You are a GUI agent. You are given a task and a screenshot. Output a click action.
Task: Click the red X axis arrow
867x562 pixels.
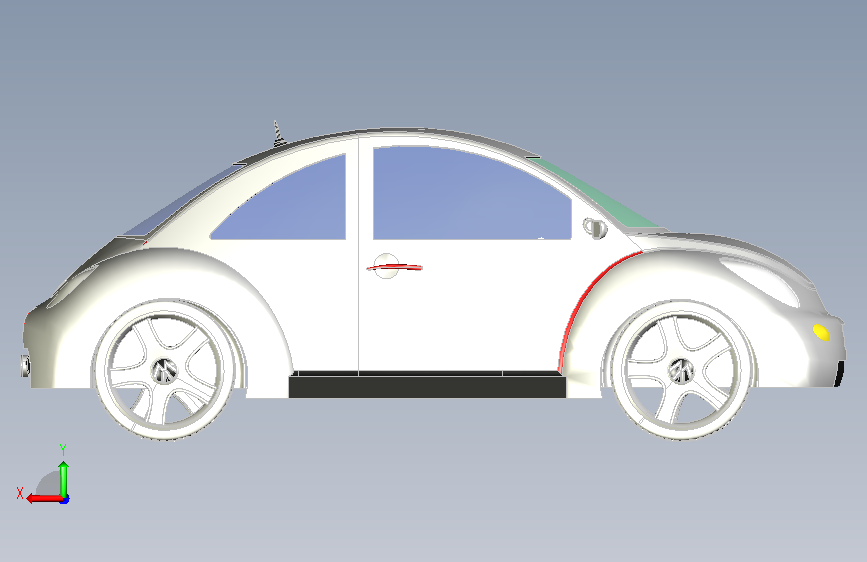coord(44,498)
